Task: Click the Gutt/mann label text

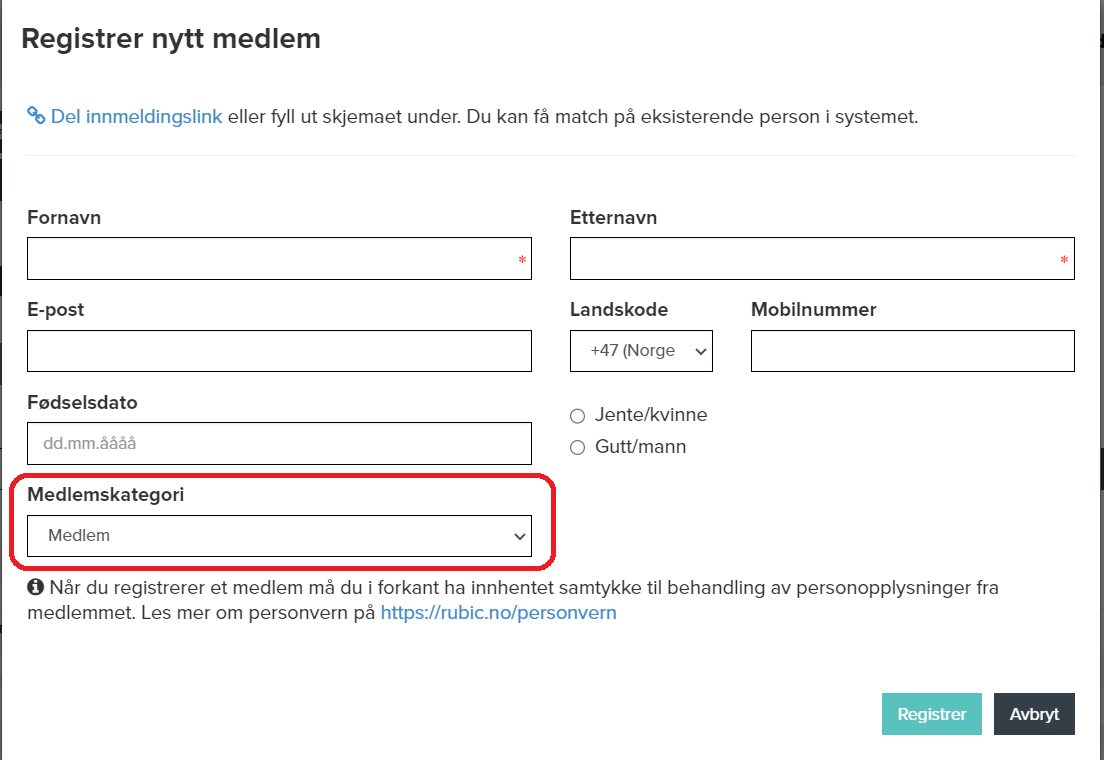Action: coord(640,447)
